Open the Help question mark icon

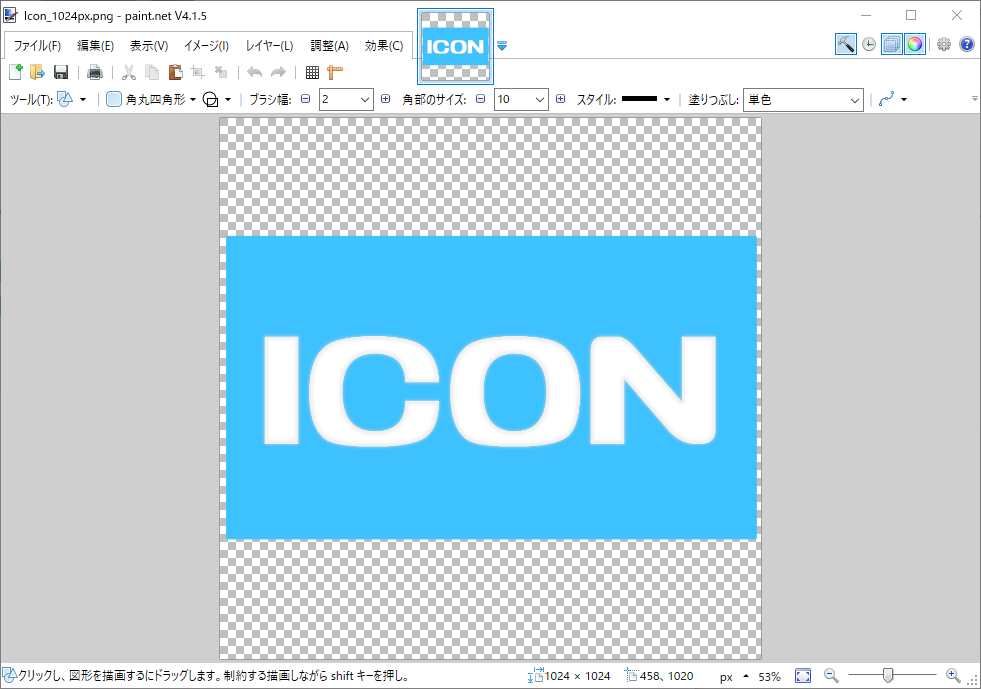pos(967,44)
